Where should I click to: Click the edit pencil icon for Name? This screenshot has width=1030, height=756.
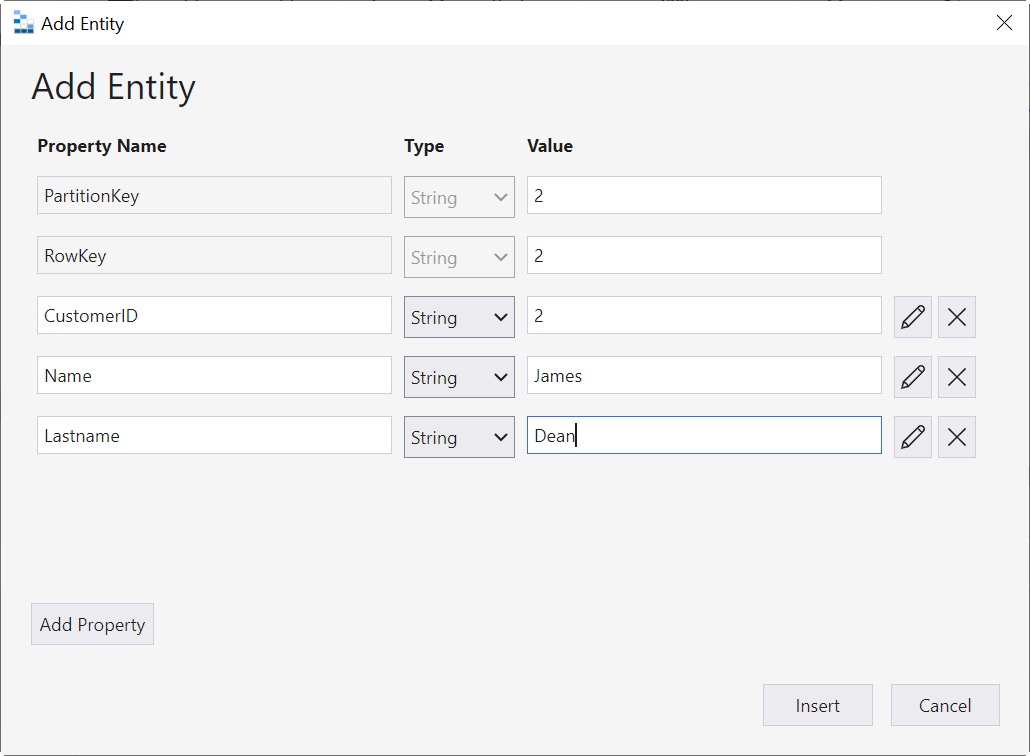tap(912, 377)
